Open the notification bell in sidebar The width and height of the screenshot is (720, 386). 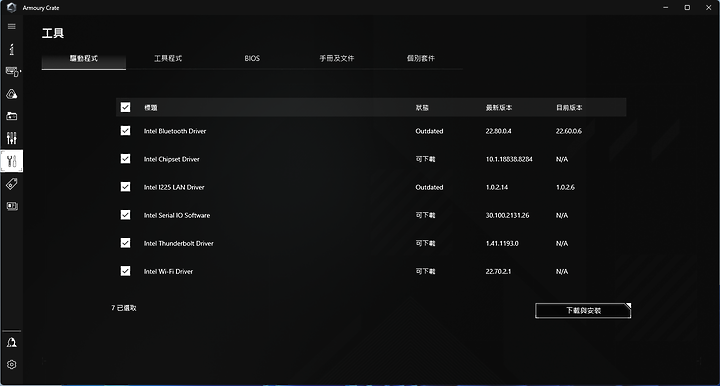tap(12, 342)
